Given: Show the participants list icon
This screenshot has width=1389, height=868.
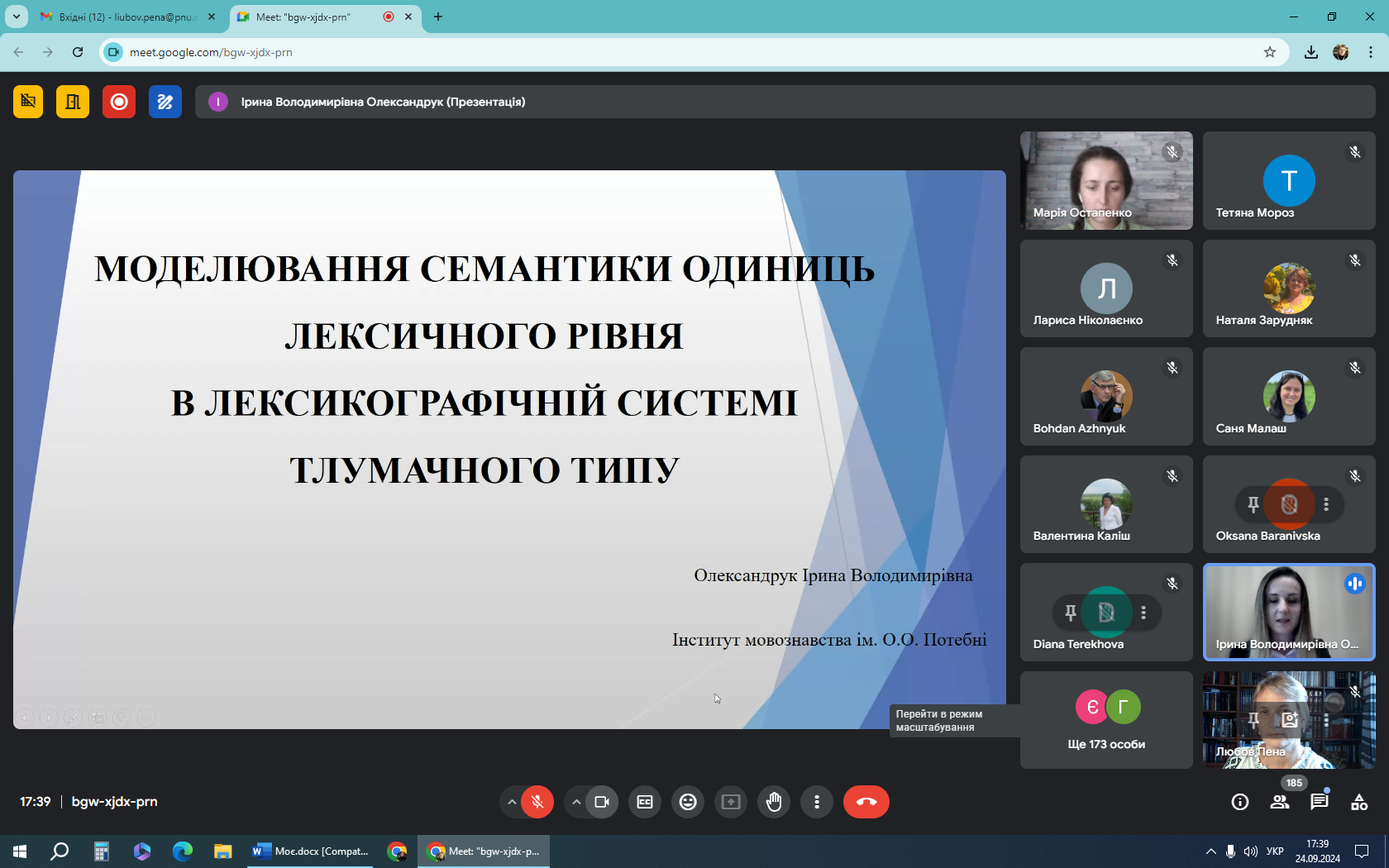Looking at the screenshot, I should coord(1280,802).
